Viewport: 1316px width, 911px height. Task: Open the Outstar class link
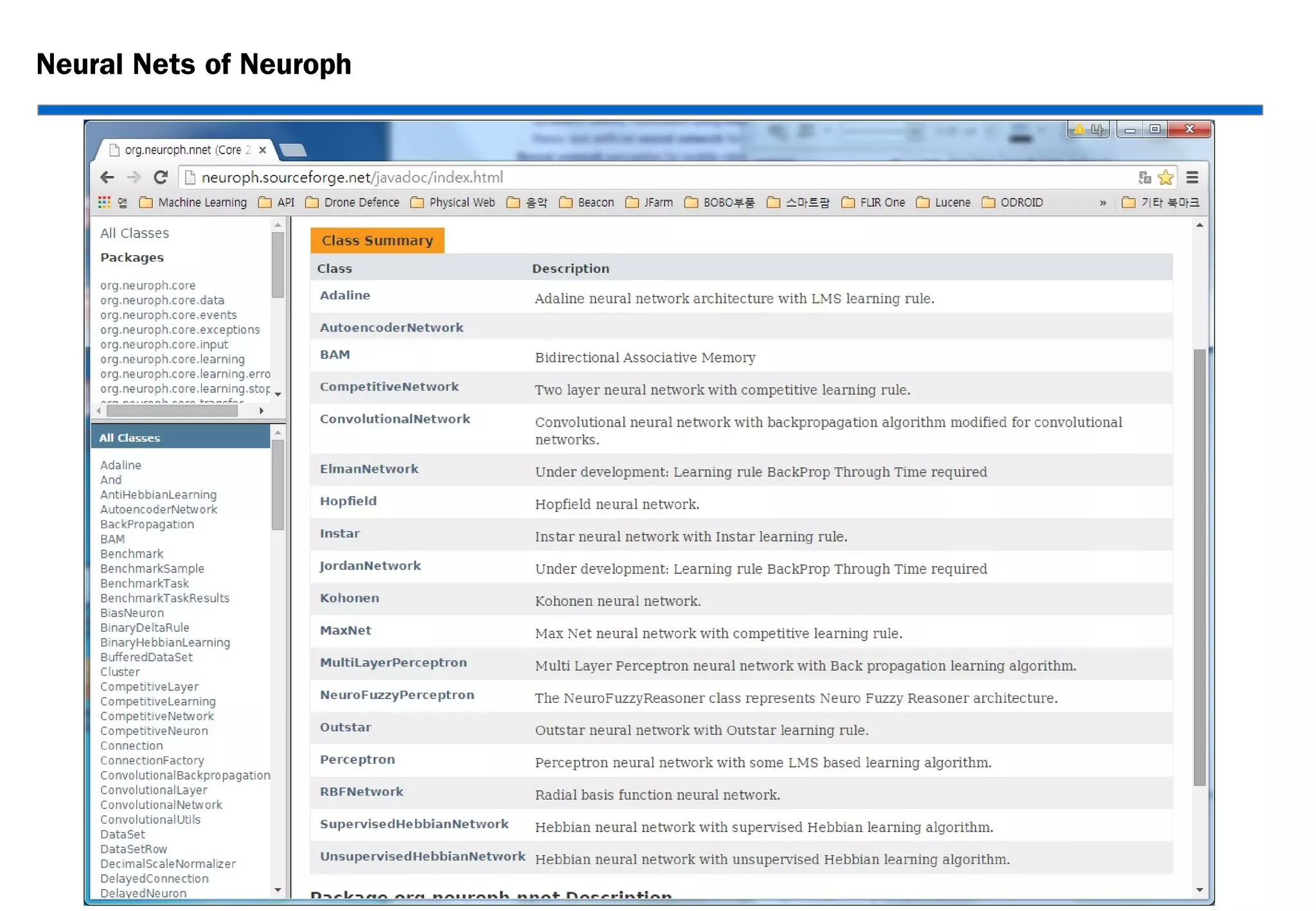(x=346, y=727)
